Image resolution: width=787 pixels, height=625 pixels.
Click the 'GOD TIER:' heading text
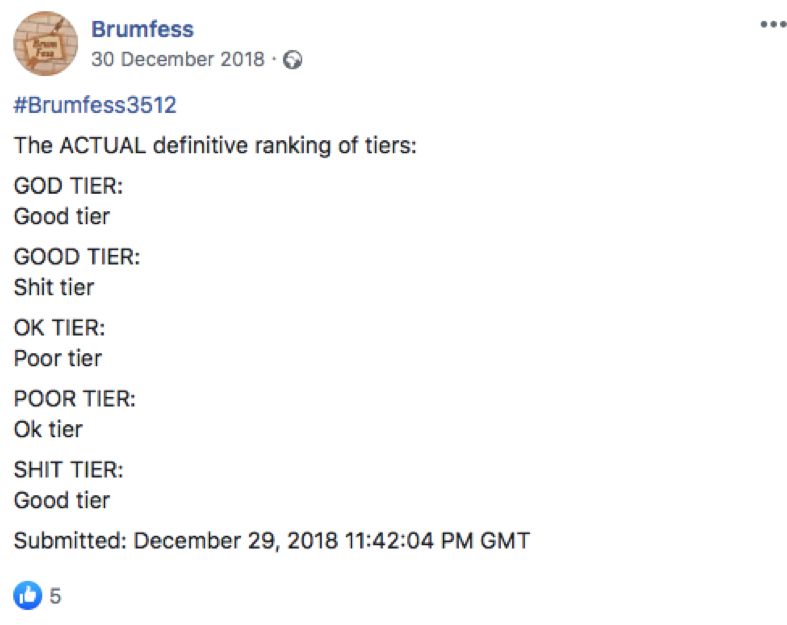pyautogui.click(x=68, y=186)
